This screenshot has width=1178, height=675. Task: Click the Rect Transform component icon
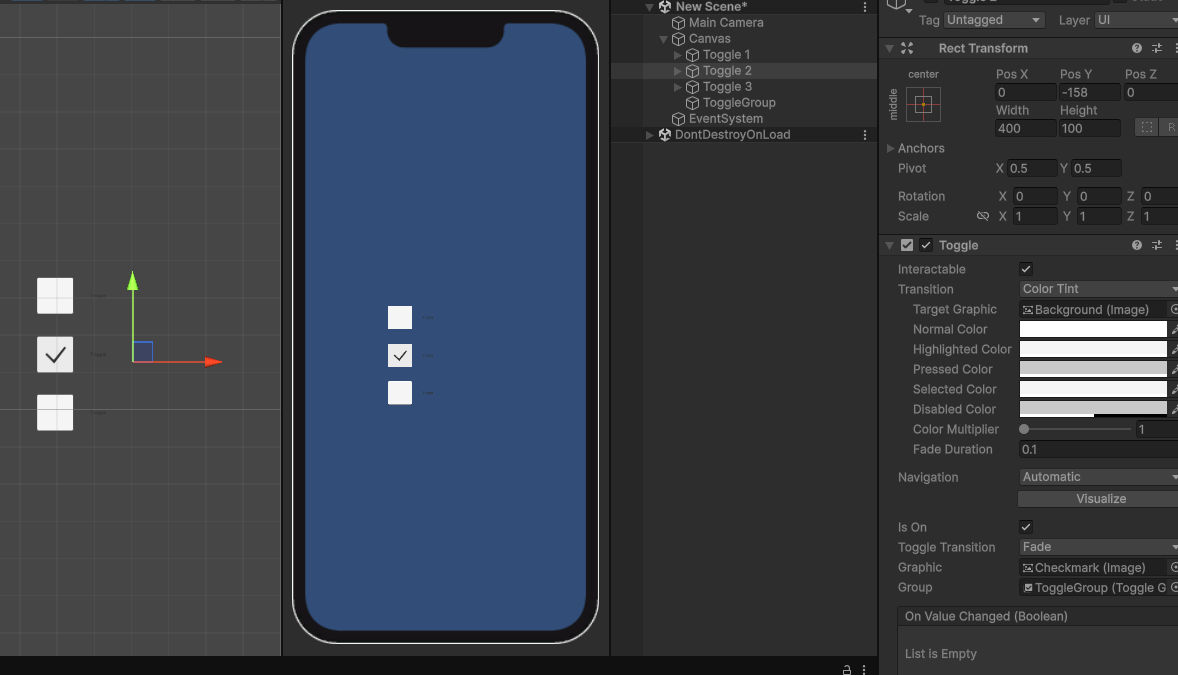(908, 48)
